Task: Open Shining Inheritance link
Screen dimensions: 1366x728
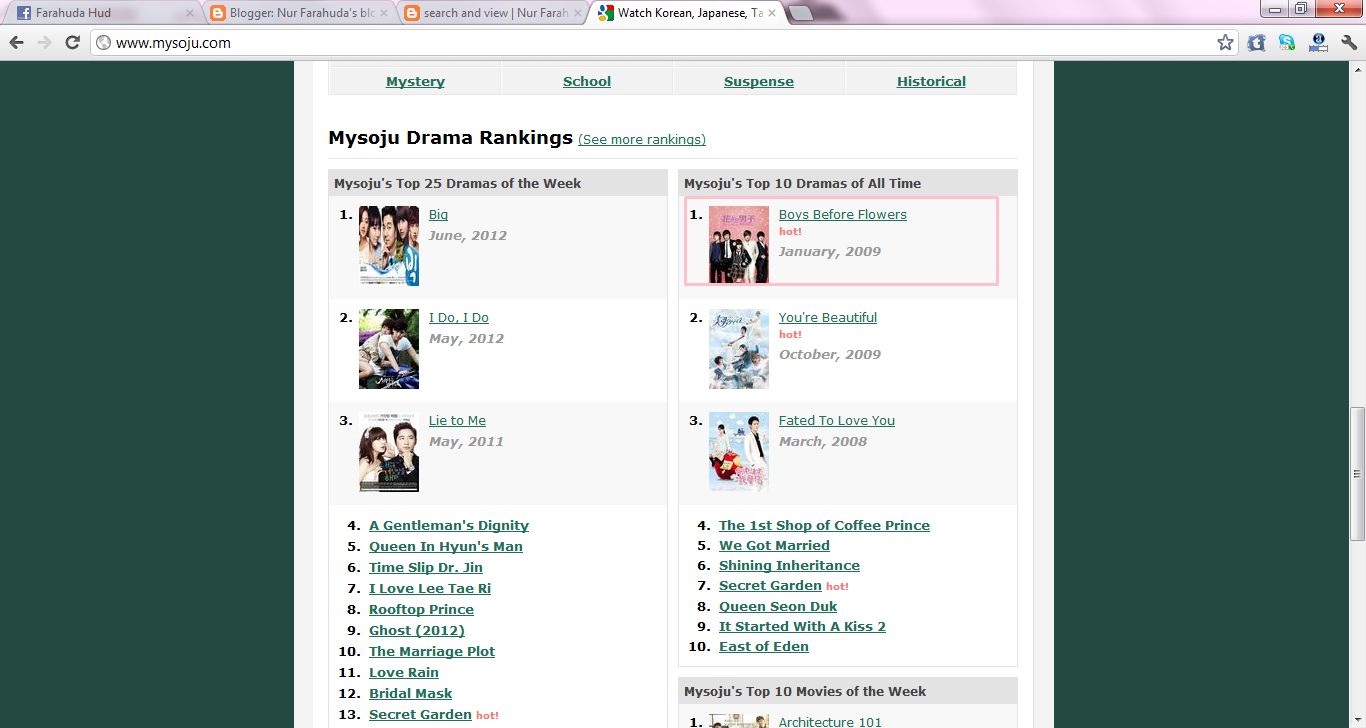Action: 789,566
